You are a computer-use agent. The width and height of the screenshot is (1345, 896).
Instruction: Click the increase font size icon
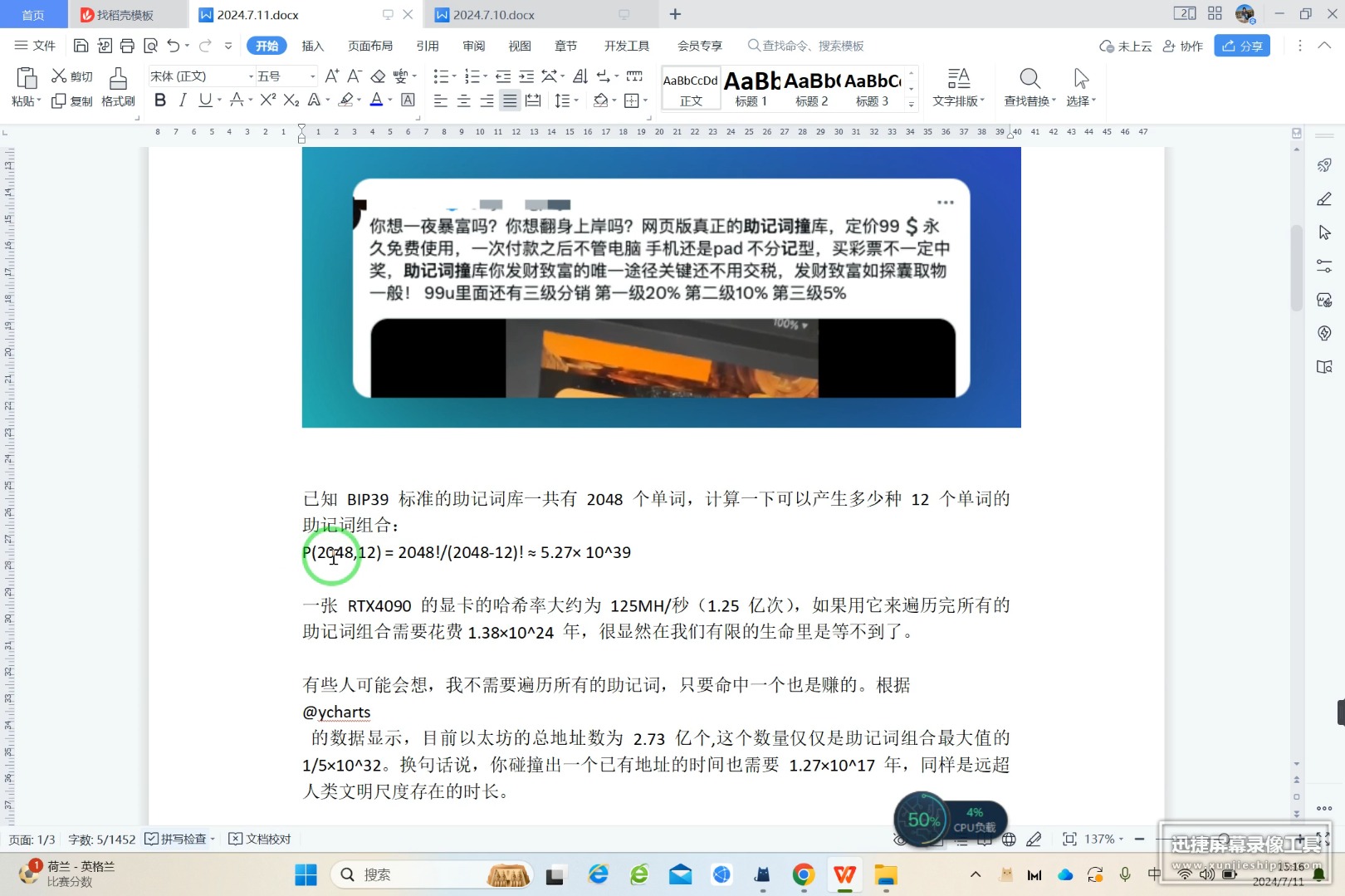coord(331,76)
